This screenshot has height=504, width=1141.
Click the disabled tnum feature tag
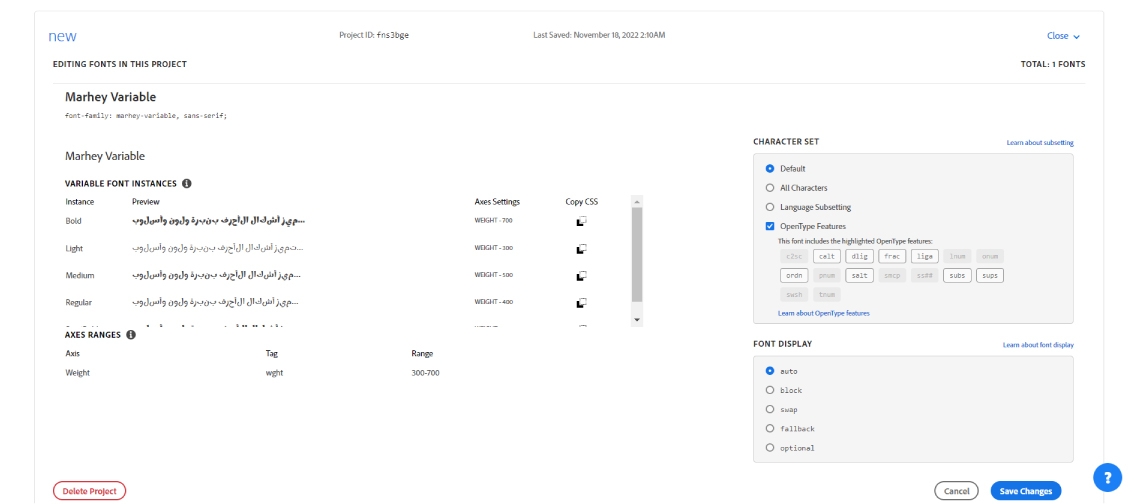[826, 295]
